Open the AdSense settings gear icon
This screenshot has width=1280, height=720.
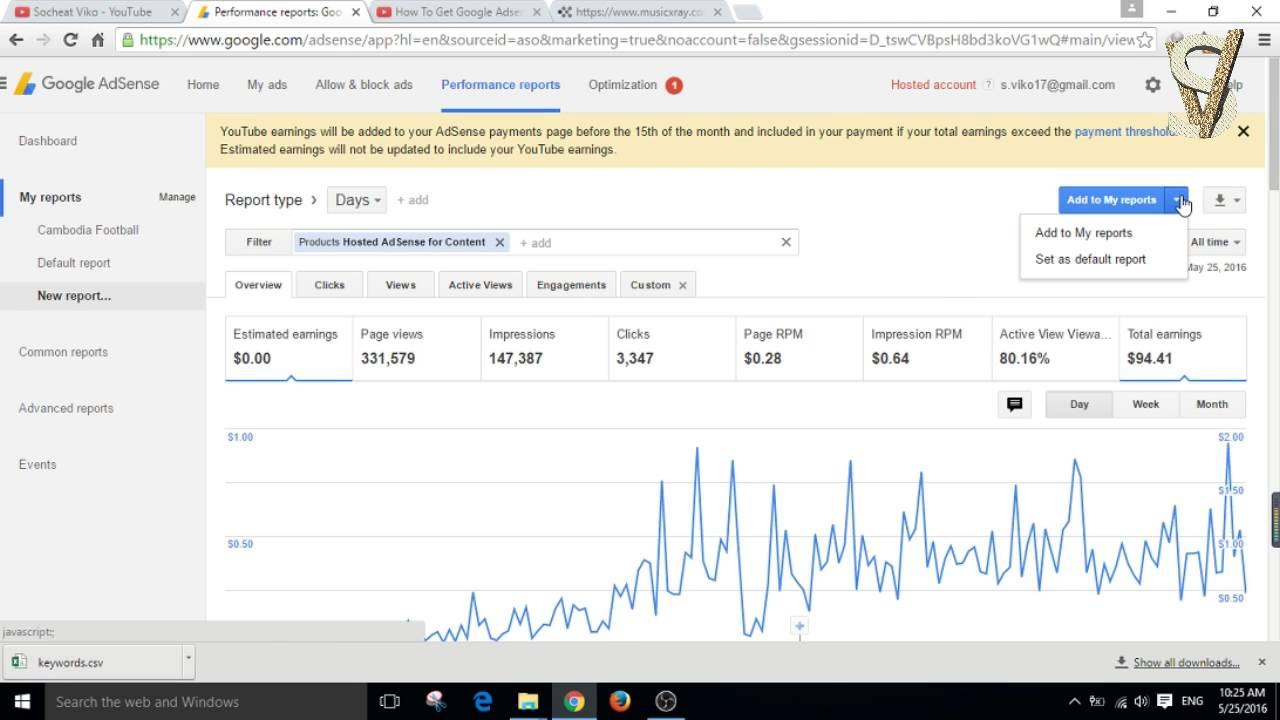coord(1152,85)
